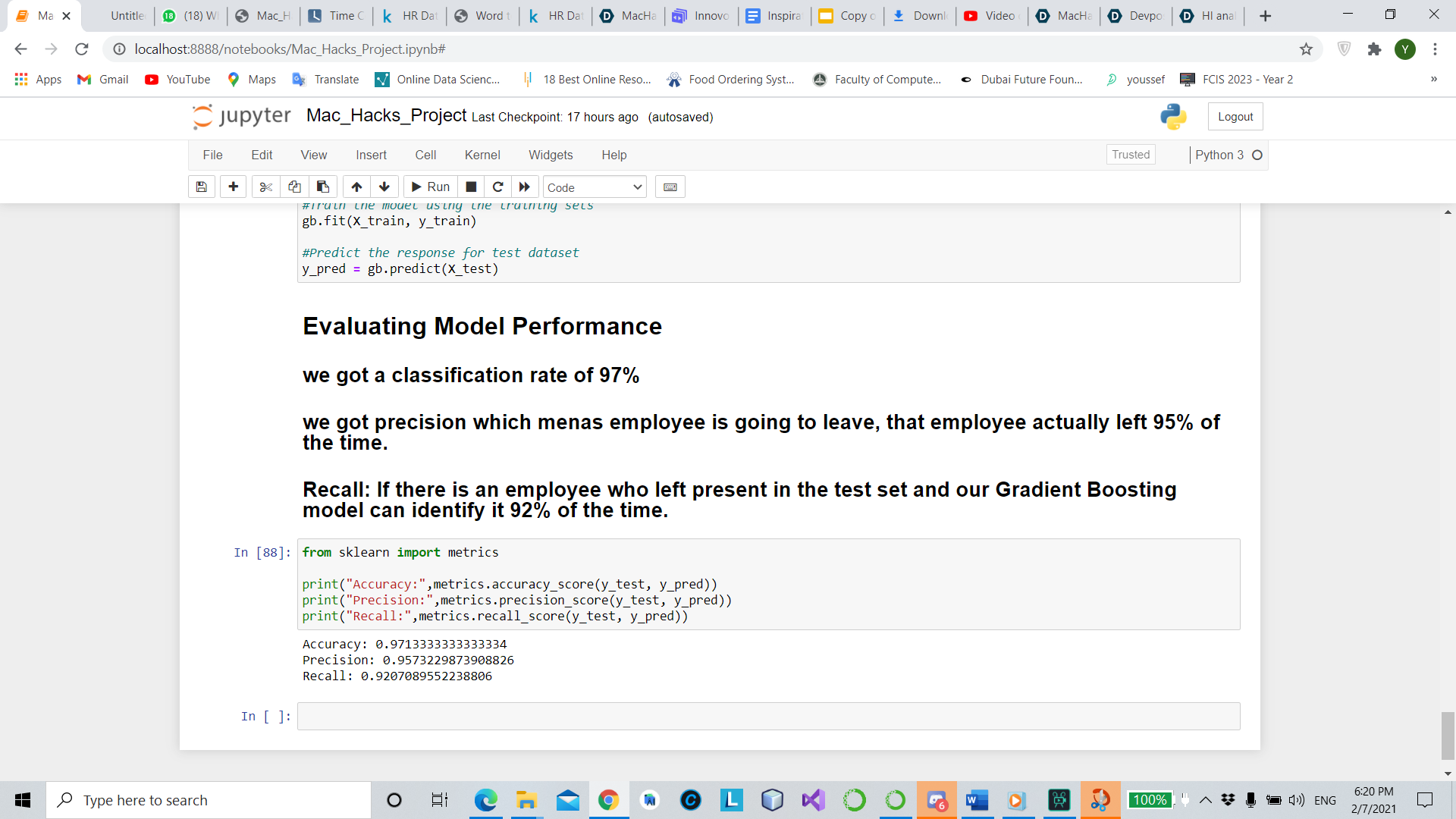1456x819 pixels.
Task: Restart the kernel icon
Action: tap(497, 187)
